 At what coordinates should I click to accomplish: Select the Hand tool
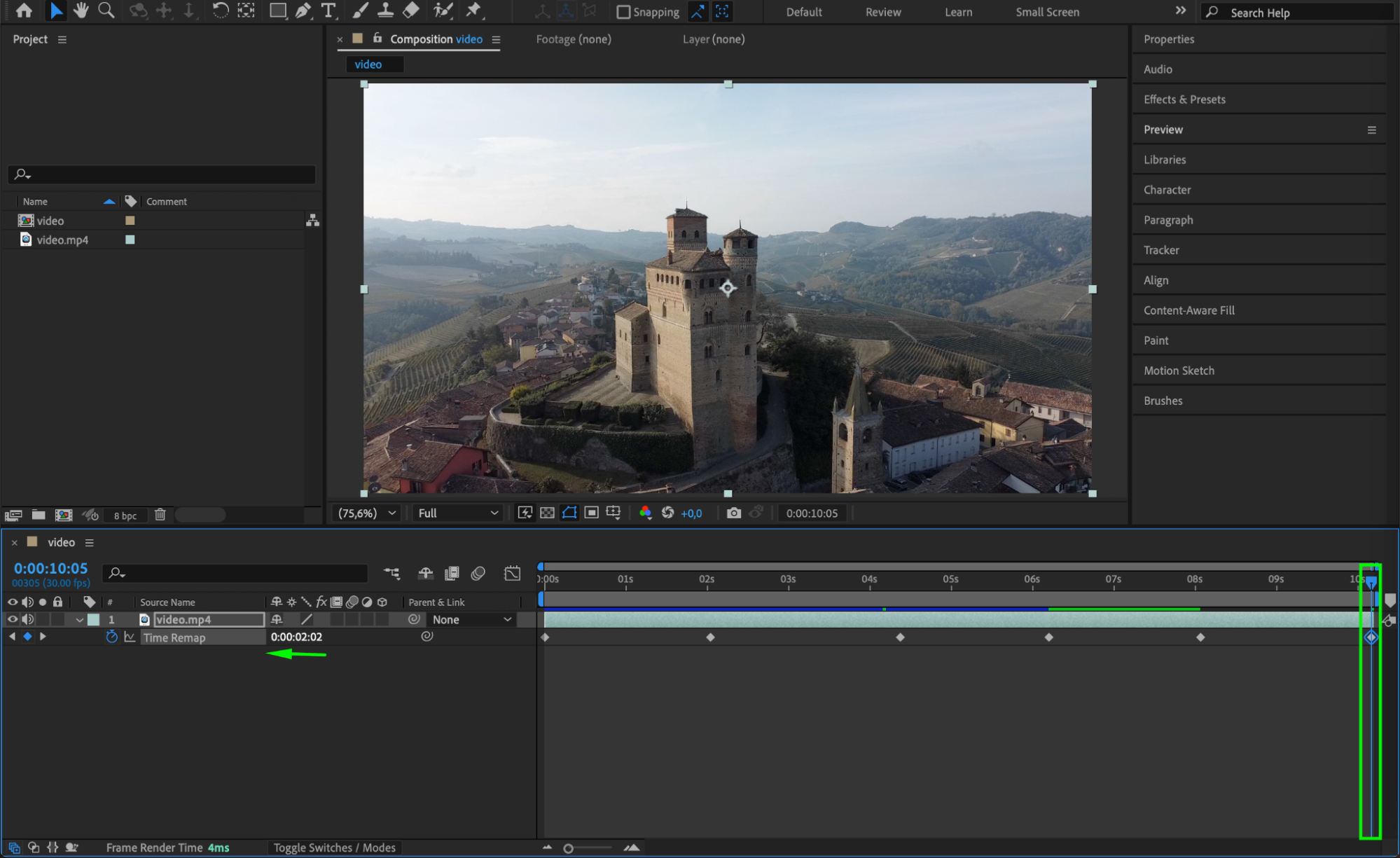(81, 11)
